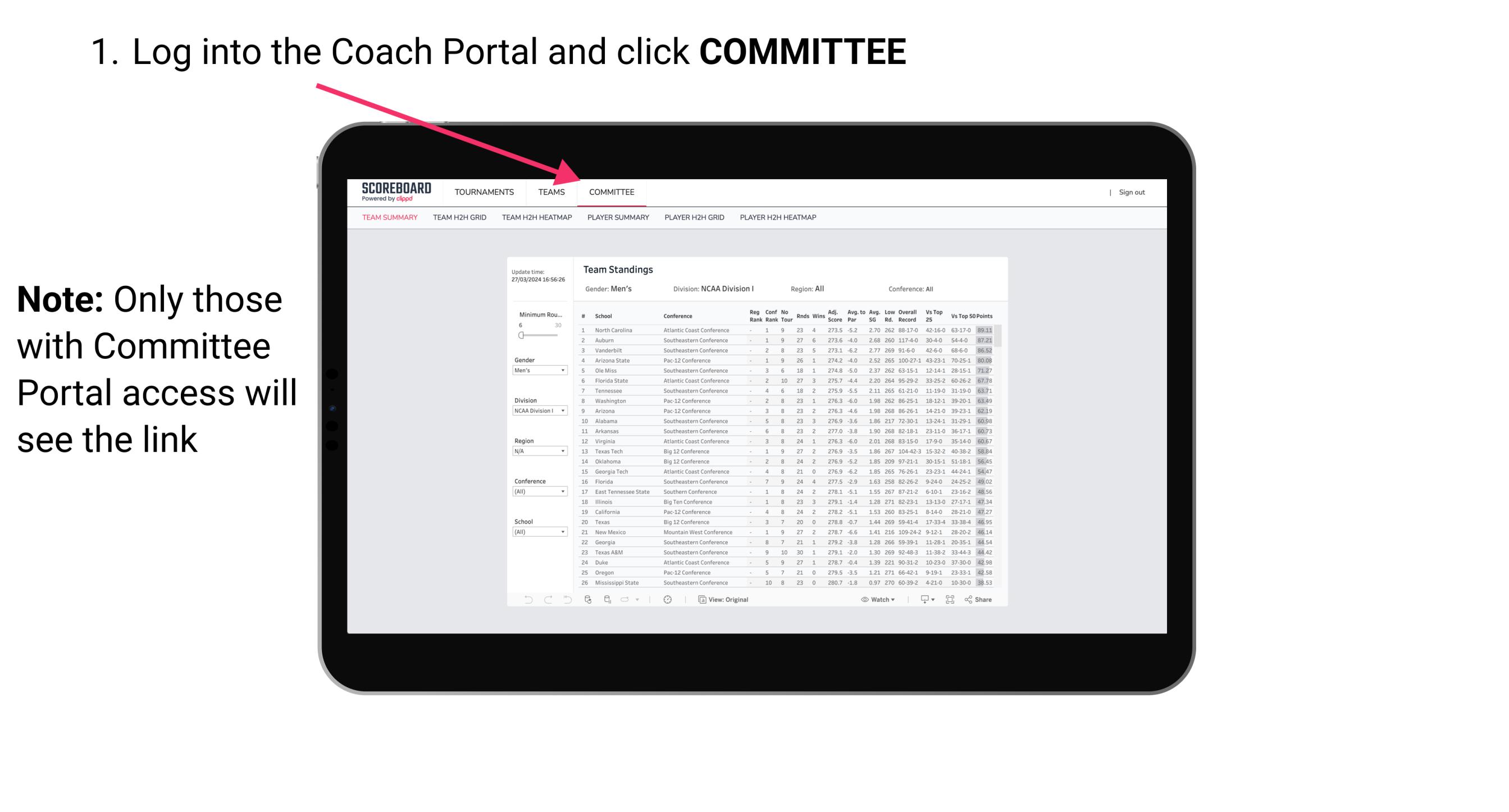
Task: Click the undo arrow icon
Action: pos(524,599)
